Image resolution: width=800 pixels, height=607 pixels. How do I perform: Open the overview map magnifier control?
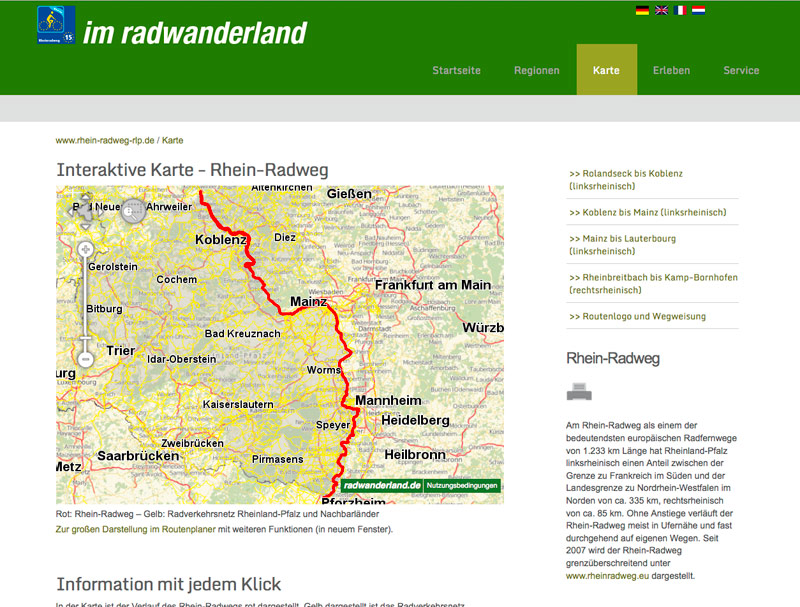pyautogui.click(x=133, y=212)
